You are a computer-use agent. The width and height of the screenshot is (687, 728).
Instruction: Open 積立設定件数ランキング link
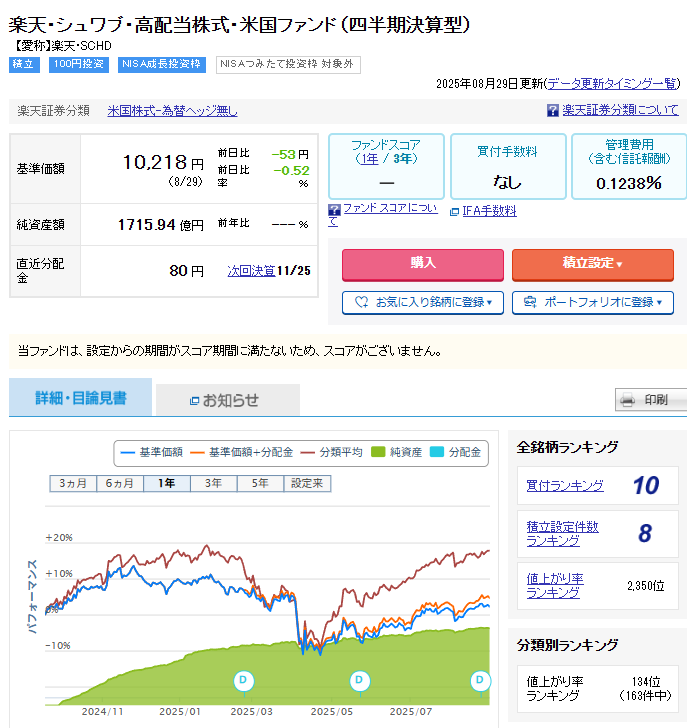pyautogui.click(x=563, y=533)
